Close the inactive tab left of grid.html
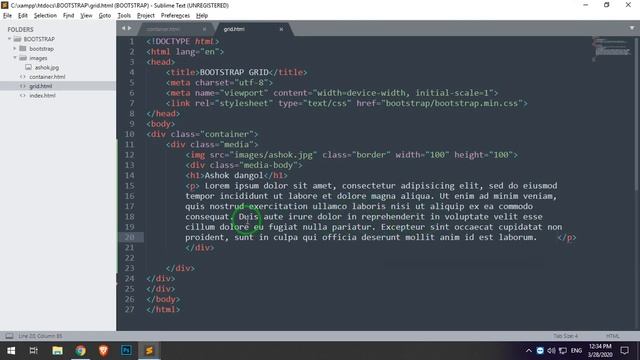 204,29
